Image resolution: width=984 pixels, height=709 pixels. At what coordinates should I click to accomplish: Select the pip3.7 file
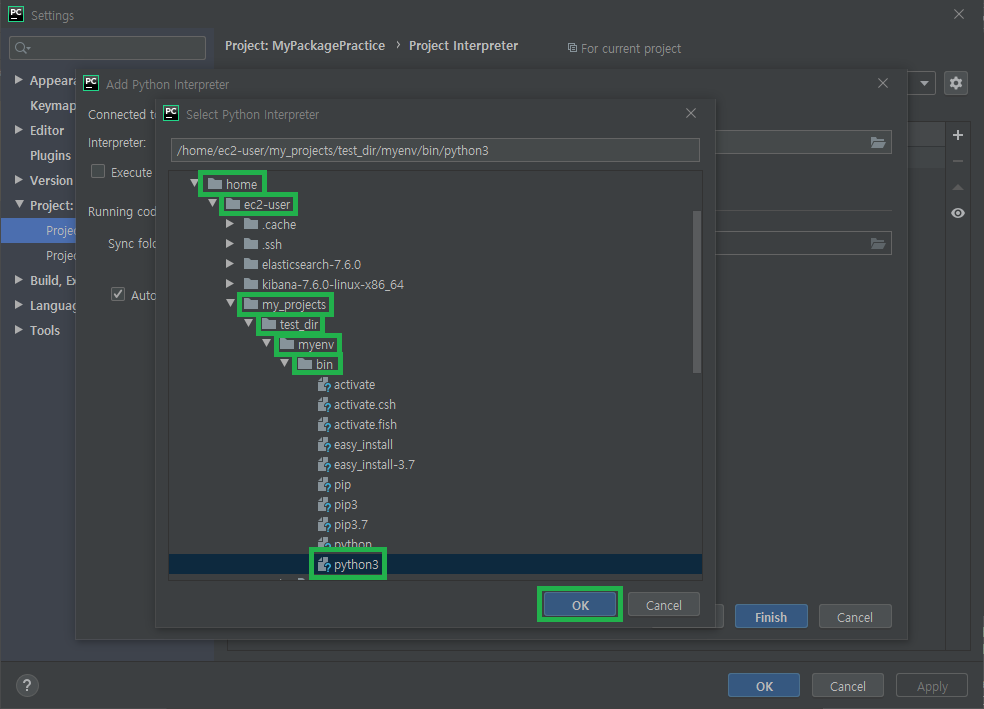343,525
